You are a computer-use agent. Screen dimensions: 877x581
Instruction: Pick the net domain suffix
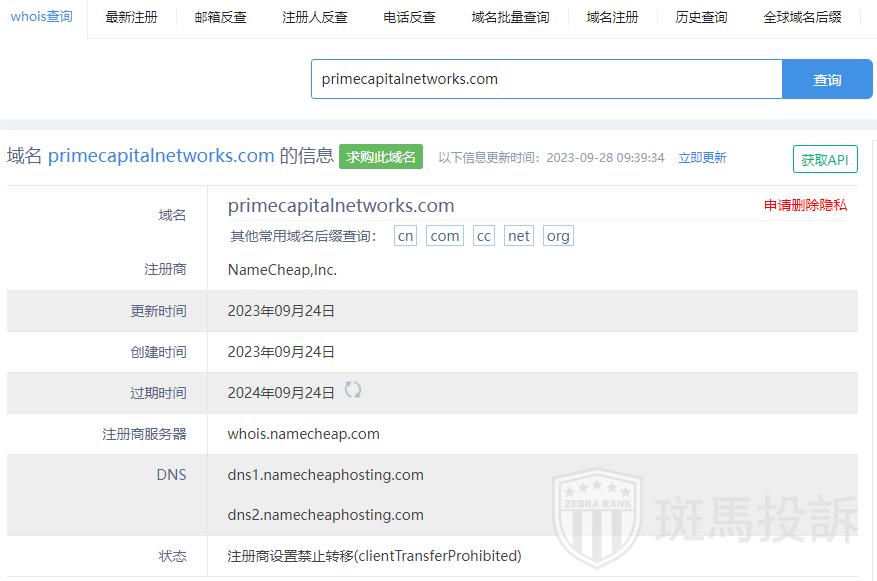click(x=519, y=236)
